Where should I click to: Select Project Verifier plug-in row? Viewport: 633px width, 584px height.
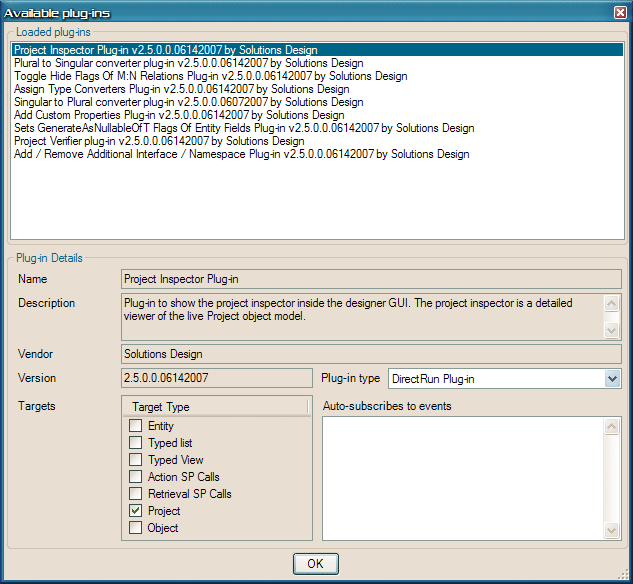(317, 141)
